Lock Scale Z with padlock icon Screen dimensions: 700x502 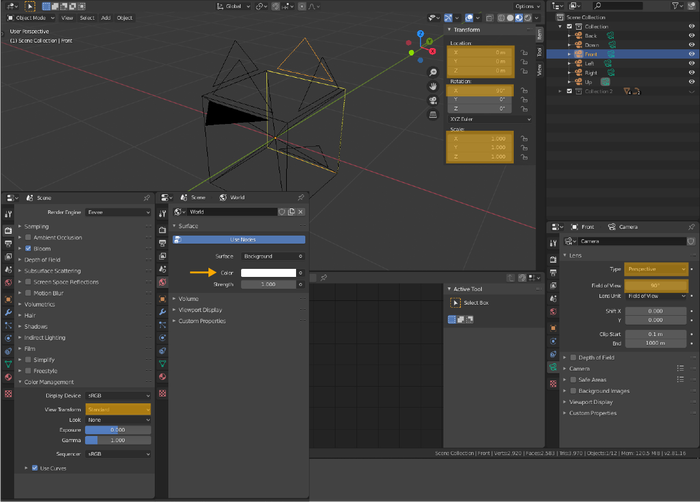click(524, 157)
